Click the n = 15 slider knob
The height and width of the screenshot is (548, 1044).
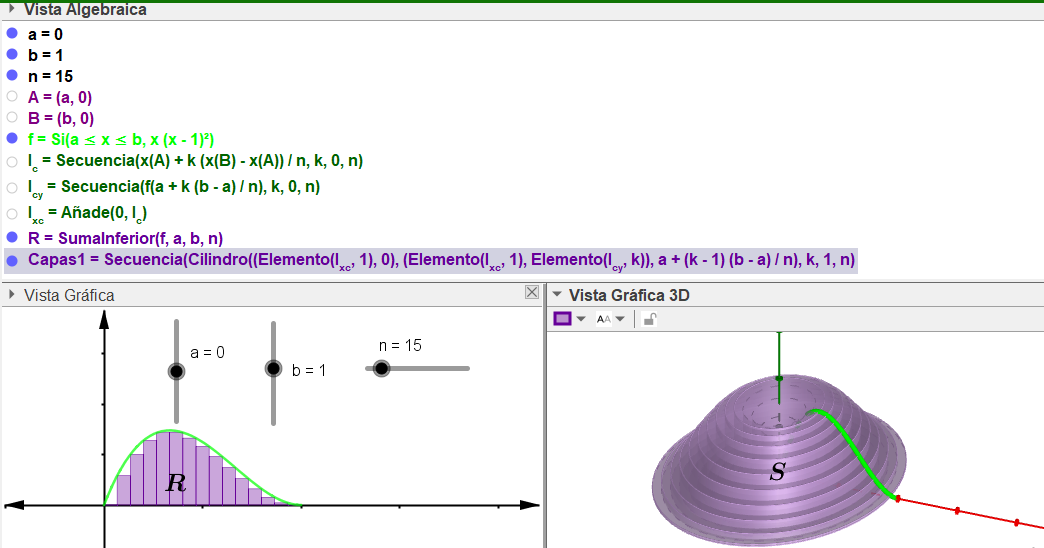381,368
